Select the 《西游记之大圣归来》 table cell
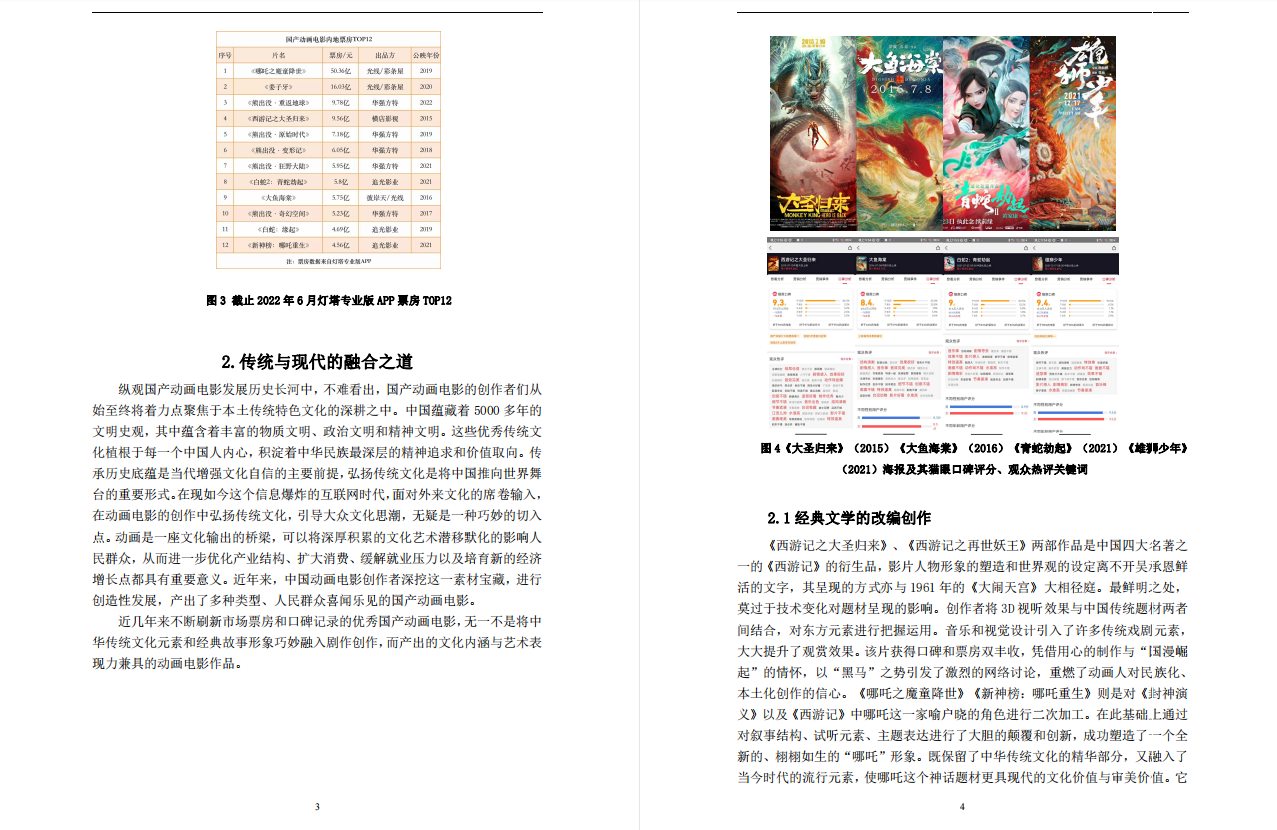This screenshot has width=1277, height=830. click(279, 118)
